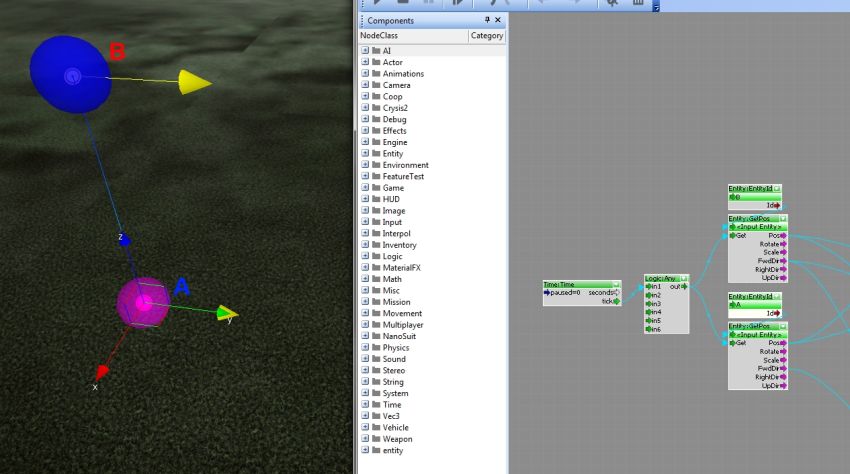
Task: Toggle collapse box on top Entity:EntityId node
Action: coord(778,188)
